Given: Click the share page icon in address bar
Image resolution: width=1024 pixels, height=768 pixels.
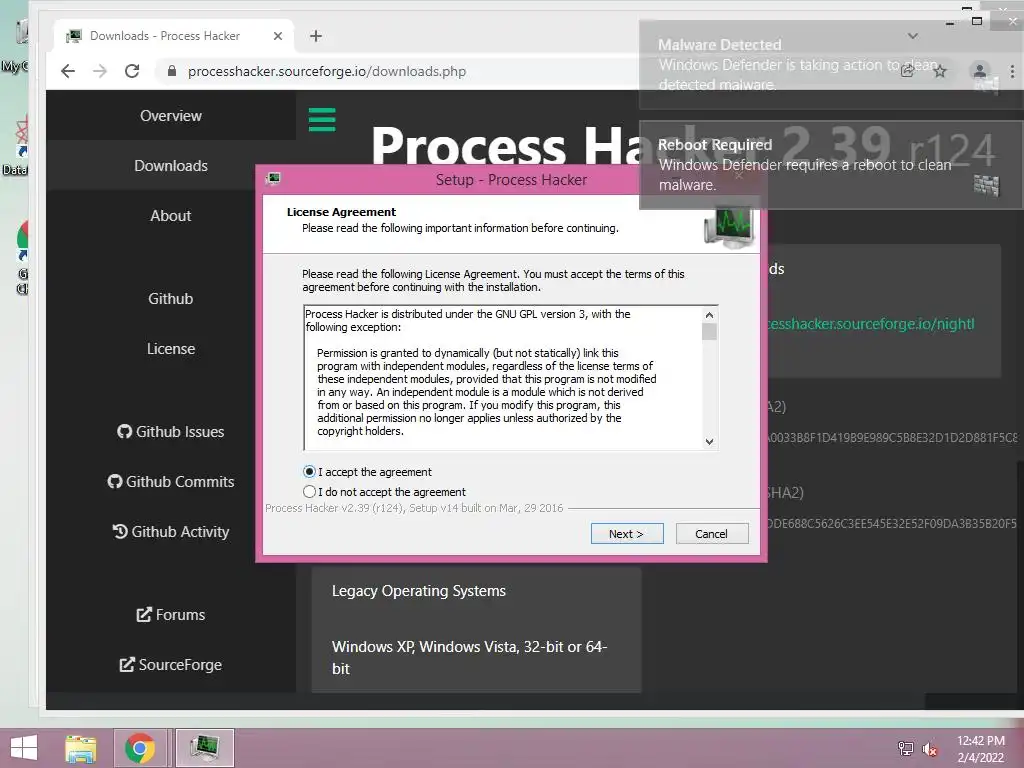Looking at the screenshot, I should 908,71.
